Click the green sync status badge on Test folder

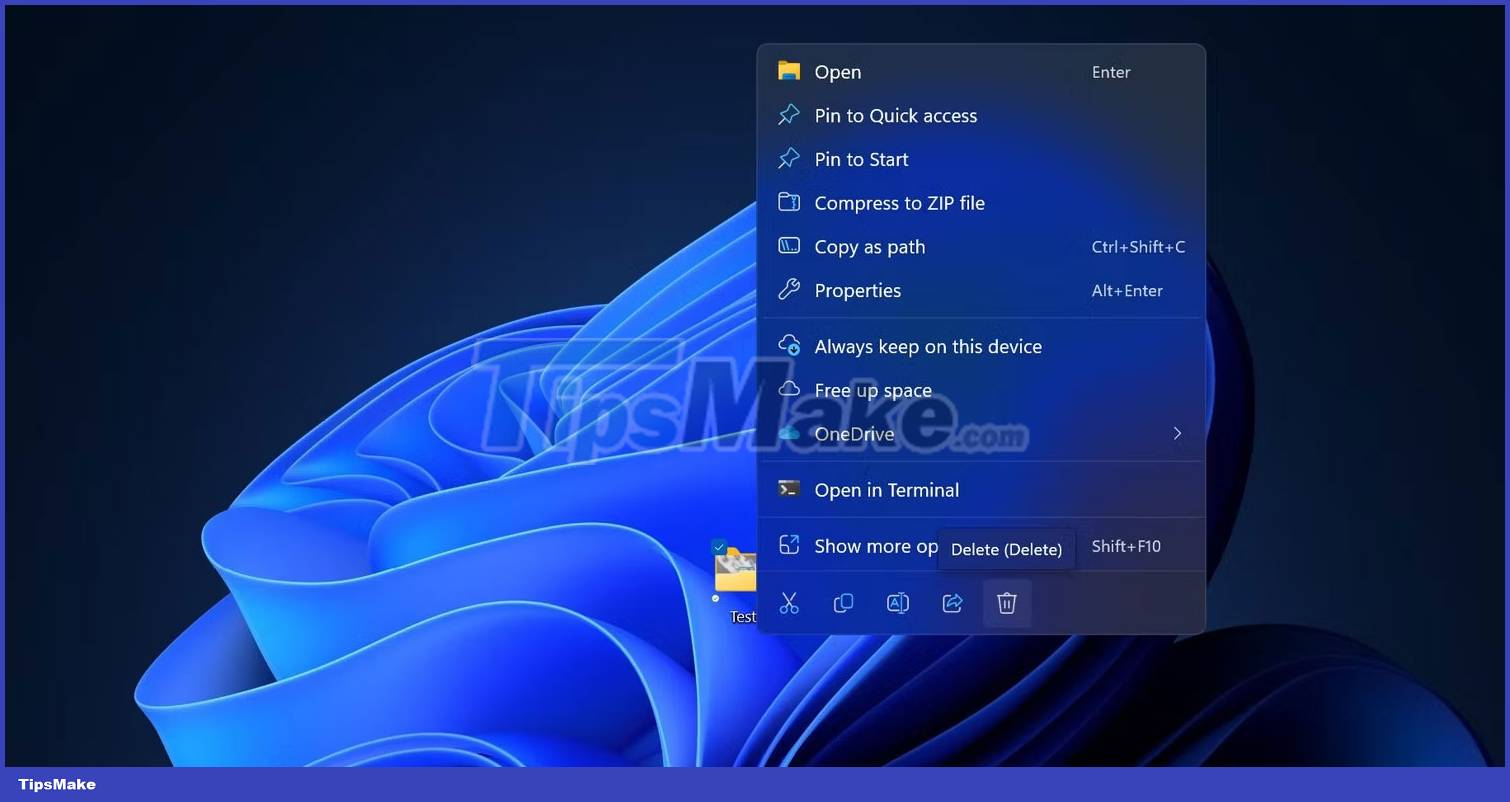pyautogui.click(x=716, y=598)
